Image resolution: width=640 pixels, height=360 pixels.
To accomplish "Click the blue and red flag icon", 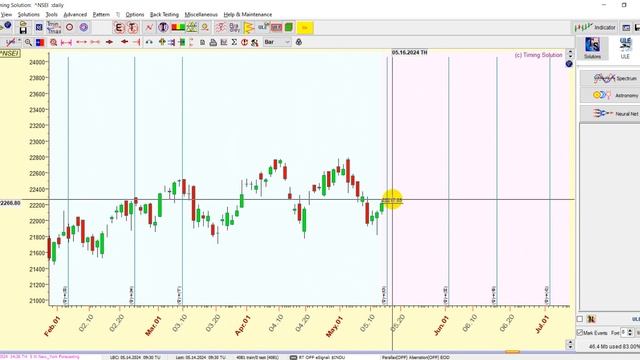I will (x=40, y=42).
